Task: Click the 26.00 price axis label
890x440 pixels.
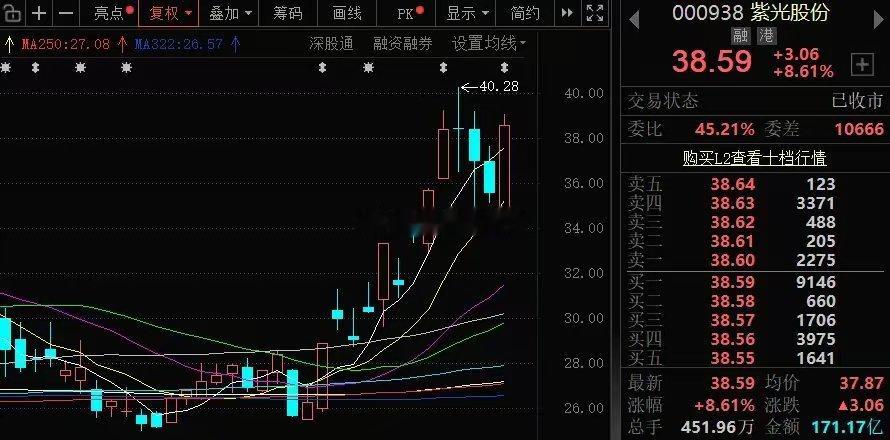Action: [x=584, y=408]
